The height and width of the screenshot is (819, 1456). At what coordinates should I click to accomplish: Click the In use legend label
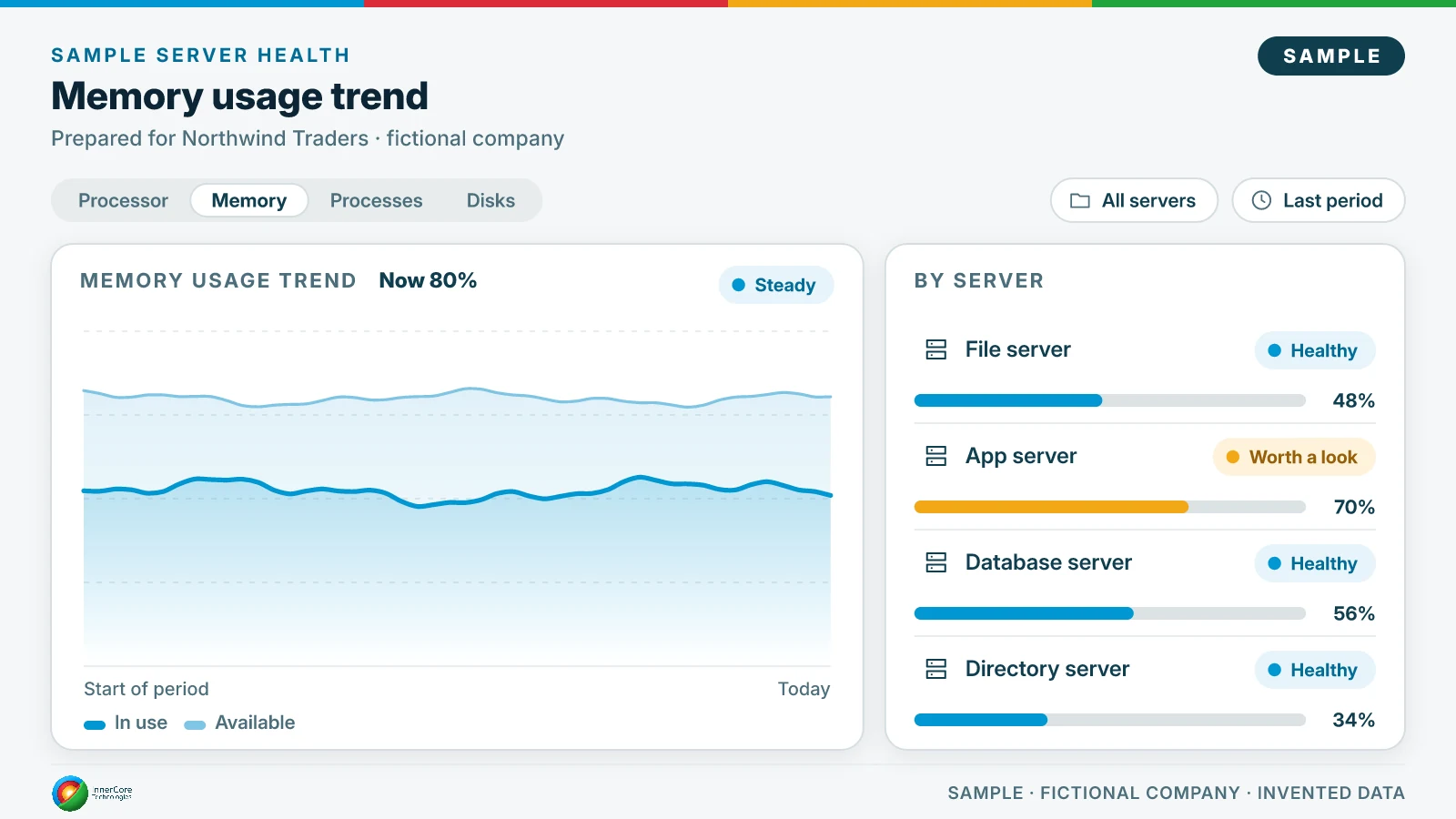(141, 723)
